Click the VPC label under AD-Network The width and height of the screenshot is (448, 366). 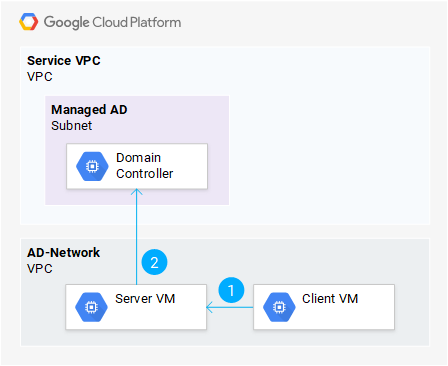[x=40, y=269]
